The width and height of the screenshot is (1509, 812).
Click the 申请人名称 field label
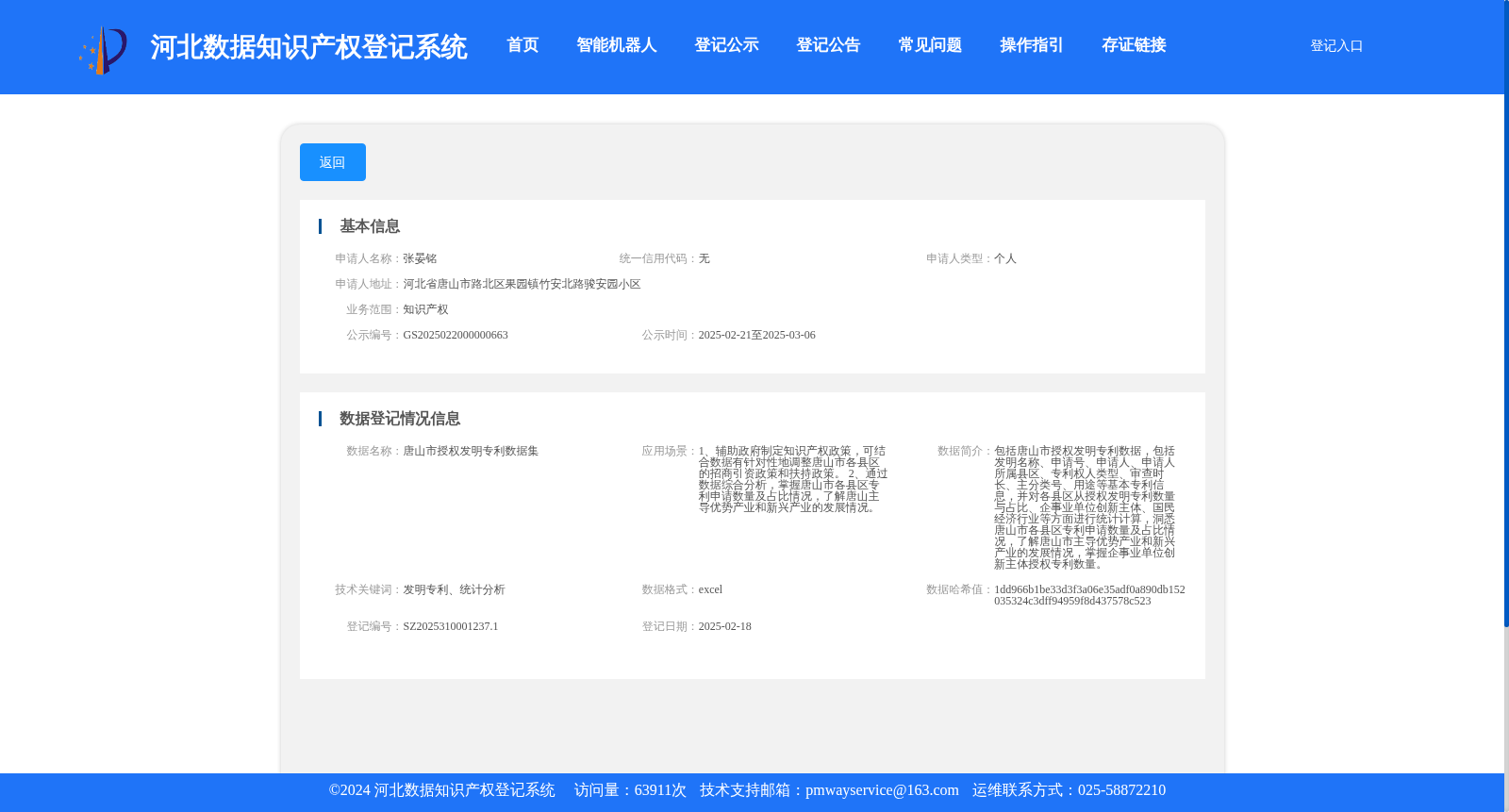click(x=369, y=258)
